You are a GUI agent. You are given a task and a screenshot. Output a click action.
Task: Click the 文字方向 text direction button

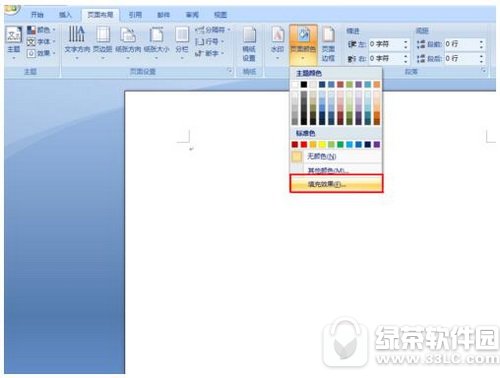point(77,43)
